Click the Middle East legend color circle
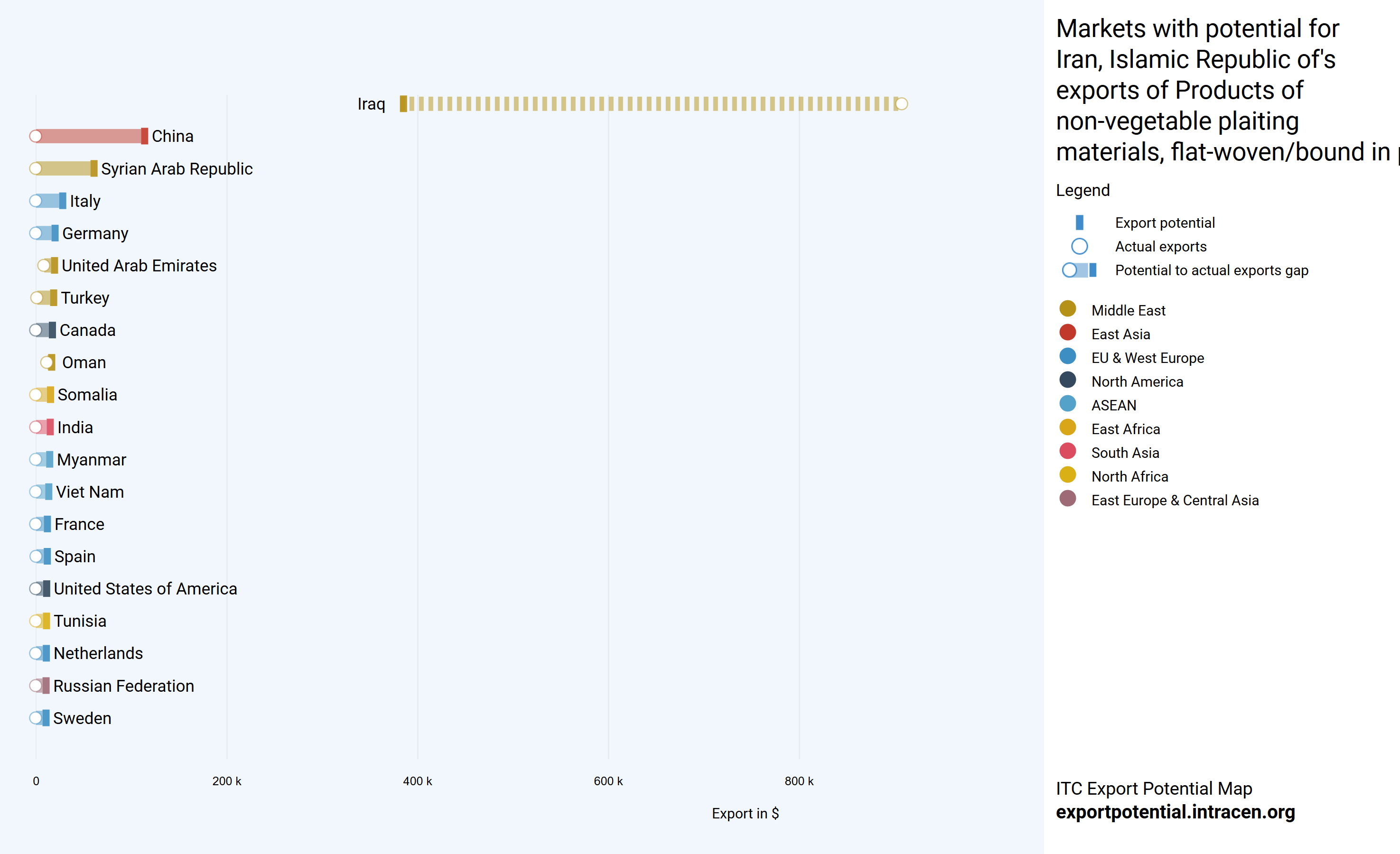The image size is (1400, 854). (x=1068, y=308)
